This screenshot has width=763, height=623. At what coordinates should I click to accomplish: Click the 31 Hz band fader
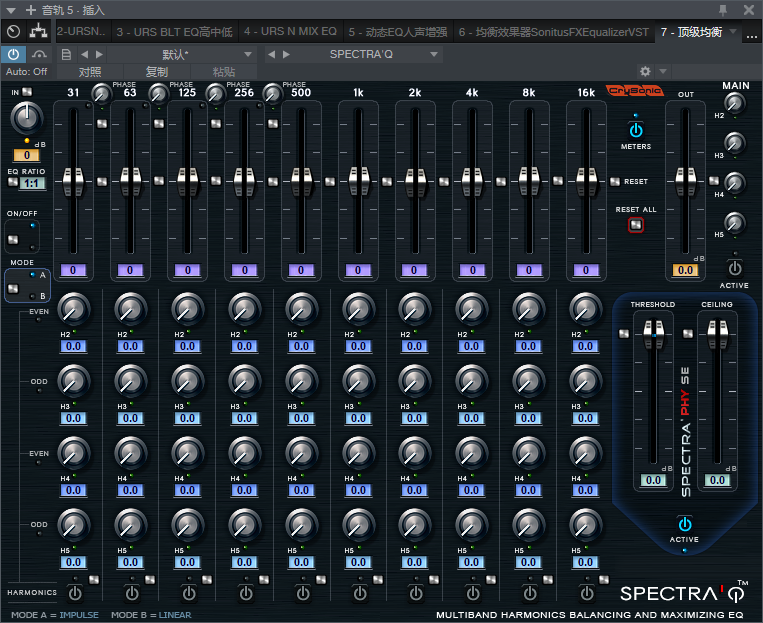pos(73,181)
